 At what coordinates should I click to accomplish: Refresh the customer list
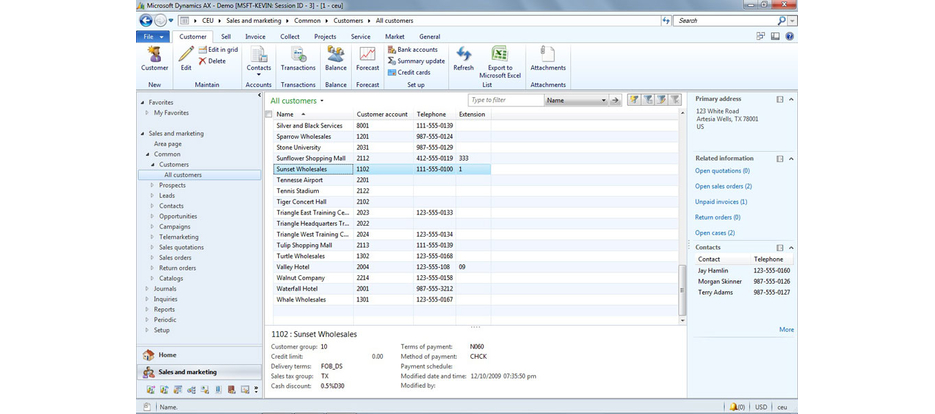coord(463,59)
